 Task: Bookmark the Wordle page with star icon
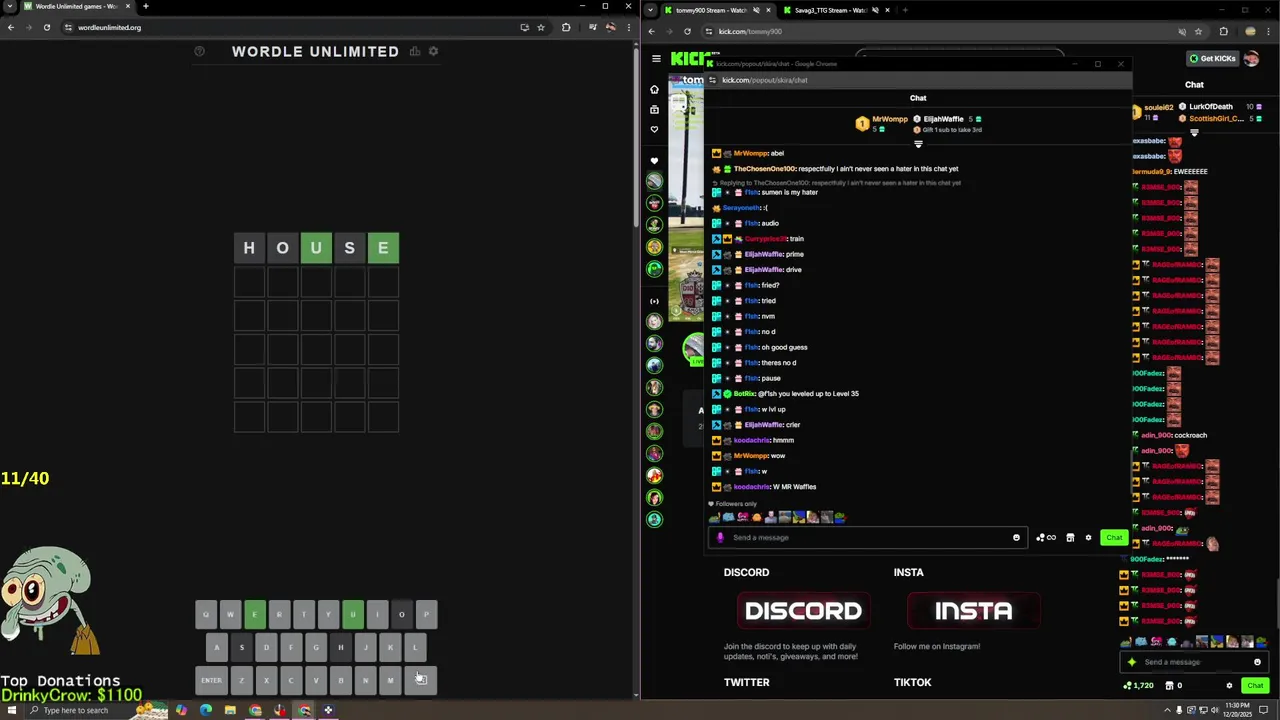[x=541, y=27]
